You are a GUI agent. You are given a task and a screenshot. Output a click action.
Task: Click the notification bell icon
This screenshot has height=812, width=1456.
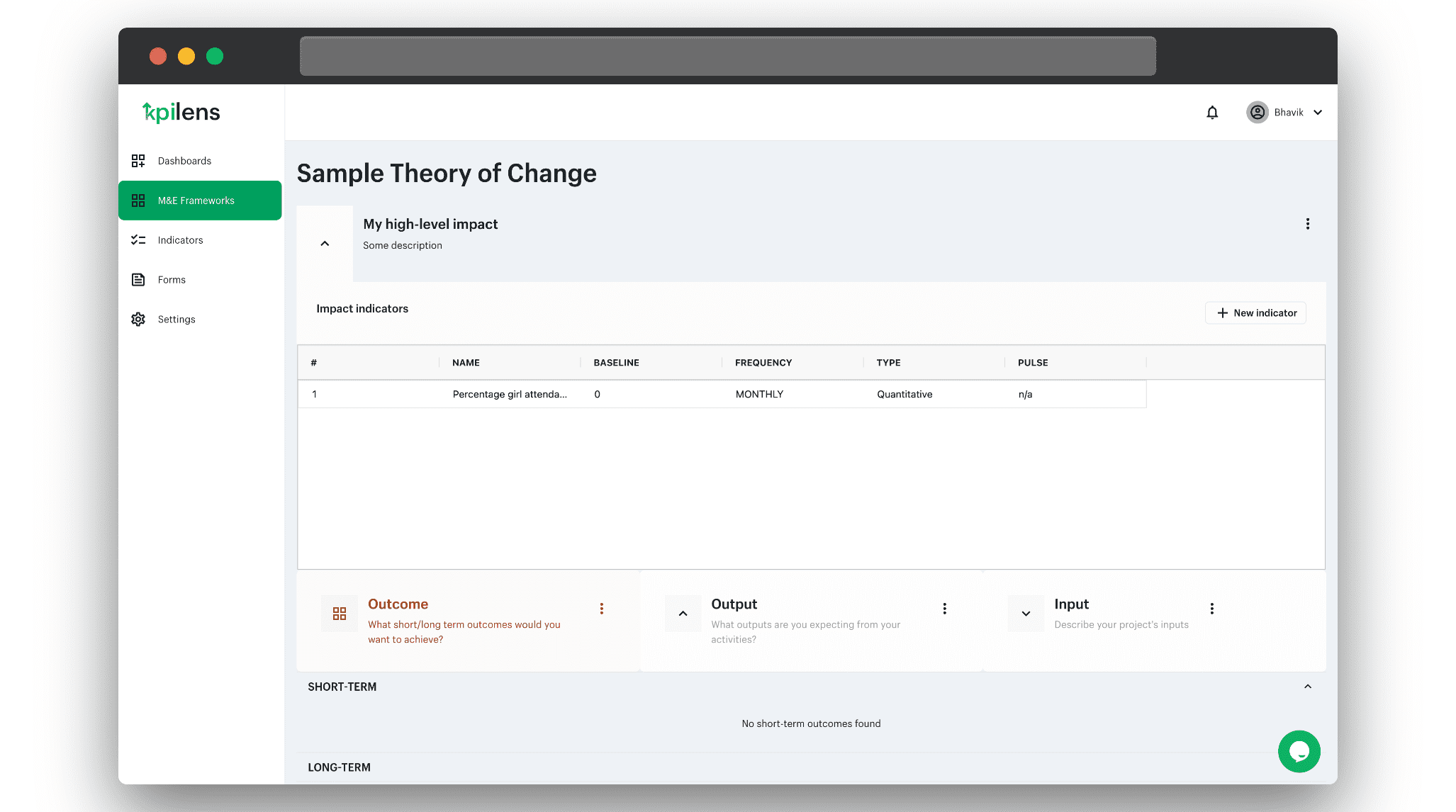pos(1212,113)
